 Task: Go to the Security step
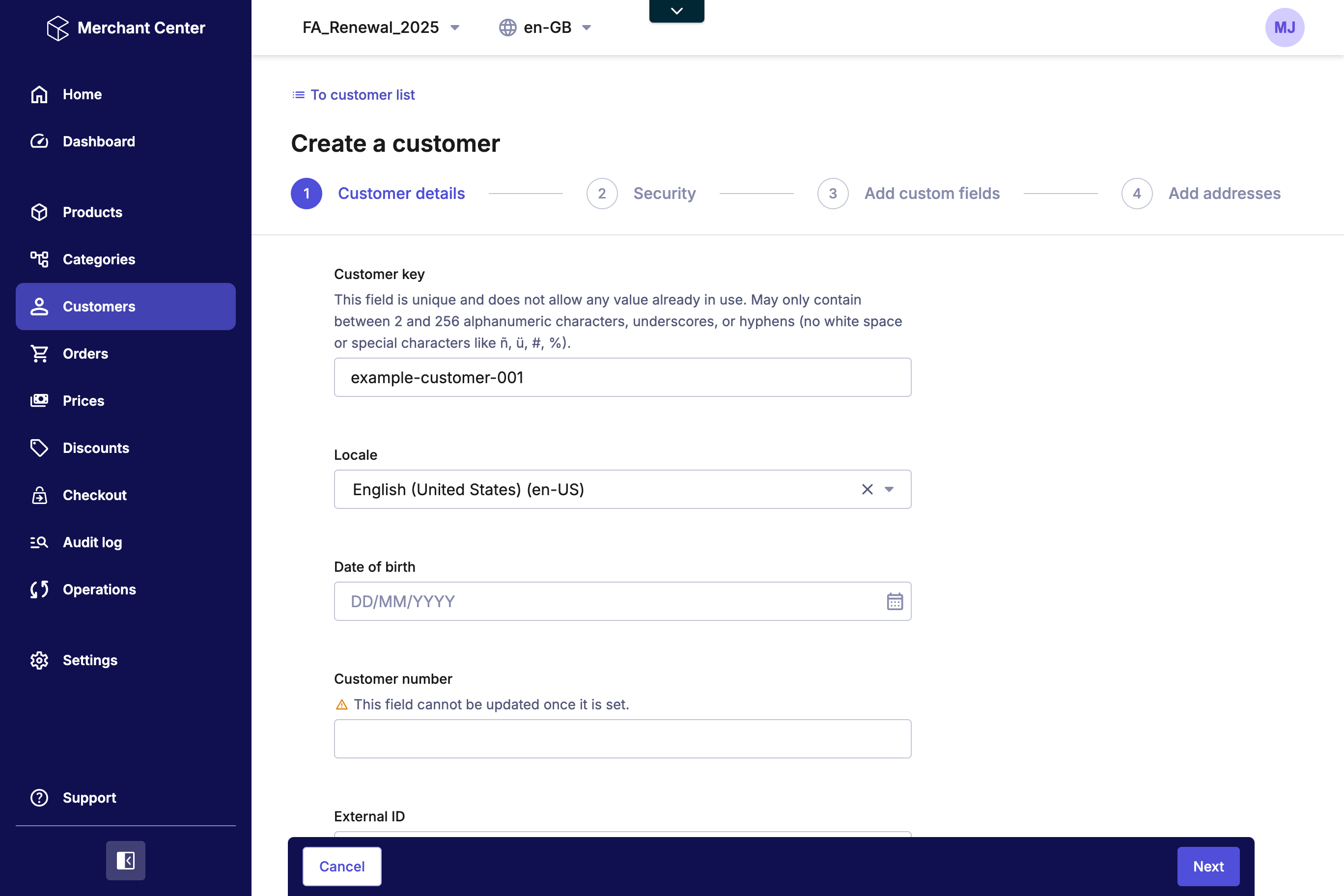664,193
